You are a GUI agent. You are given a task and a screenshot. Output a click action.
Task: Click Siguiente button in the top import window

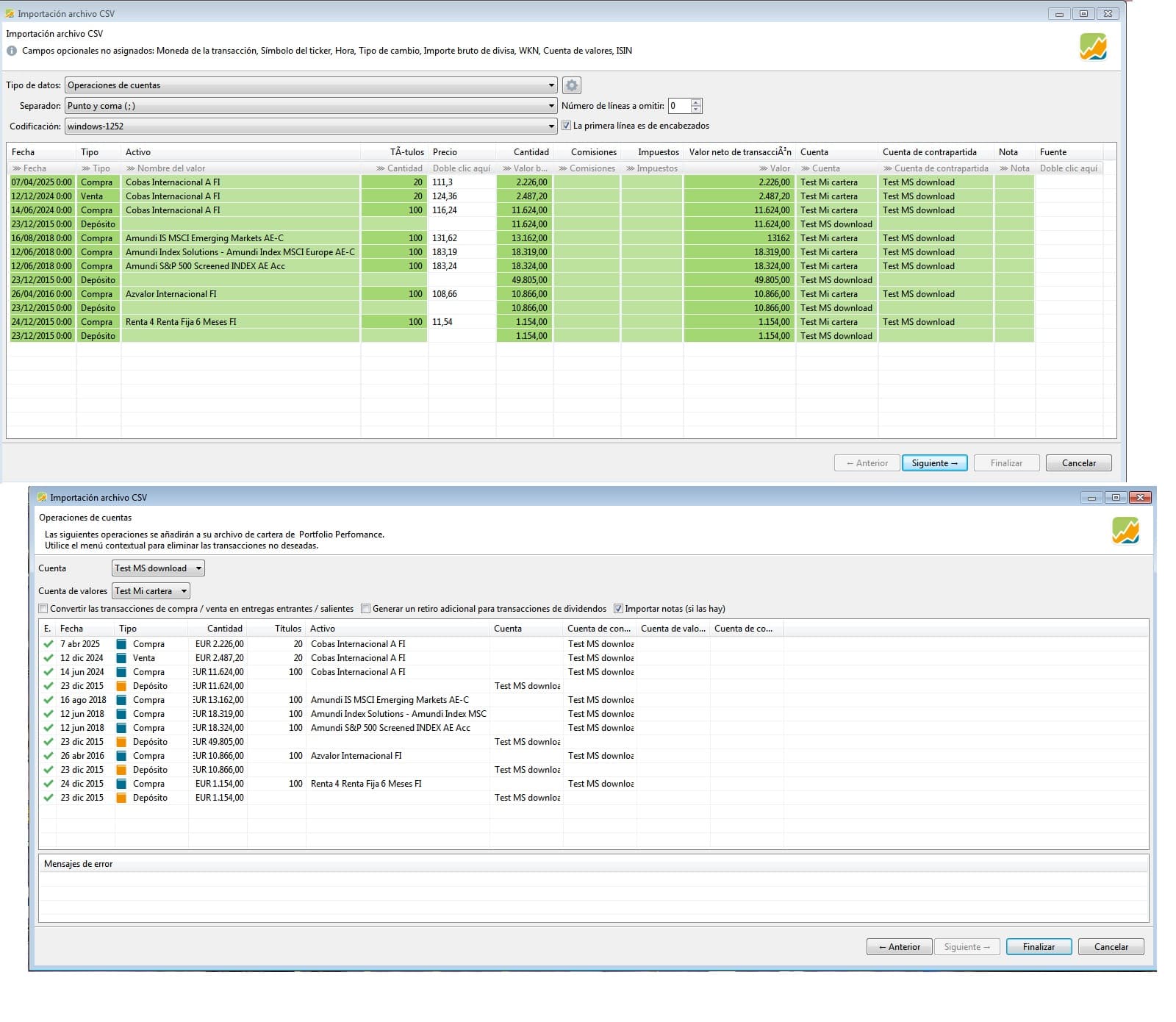click(x=934, y=463)
